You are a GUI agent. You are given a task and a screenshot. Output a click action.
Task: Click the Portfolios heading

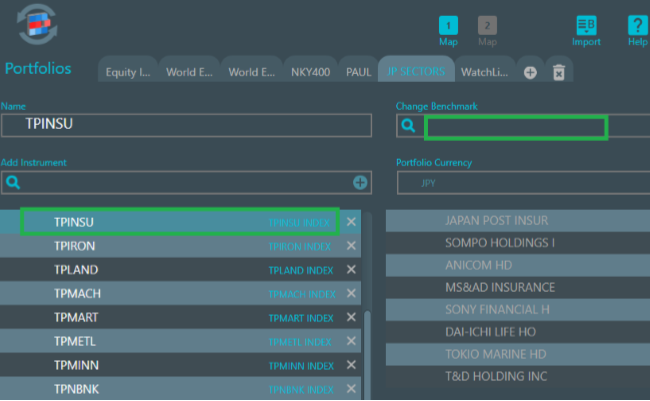[x=38, y=68]
